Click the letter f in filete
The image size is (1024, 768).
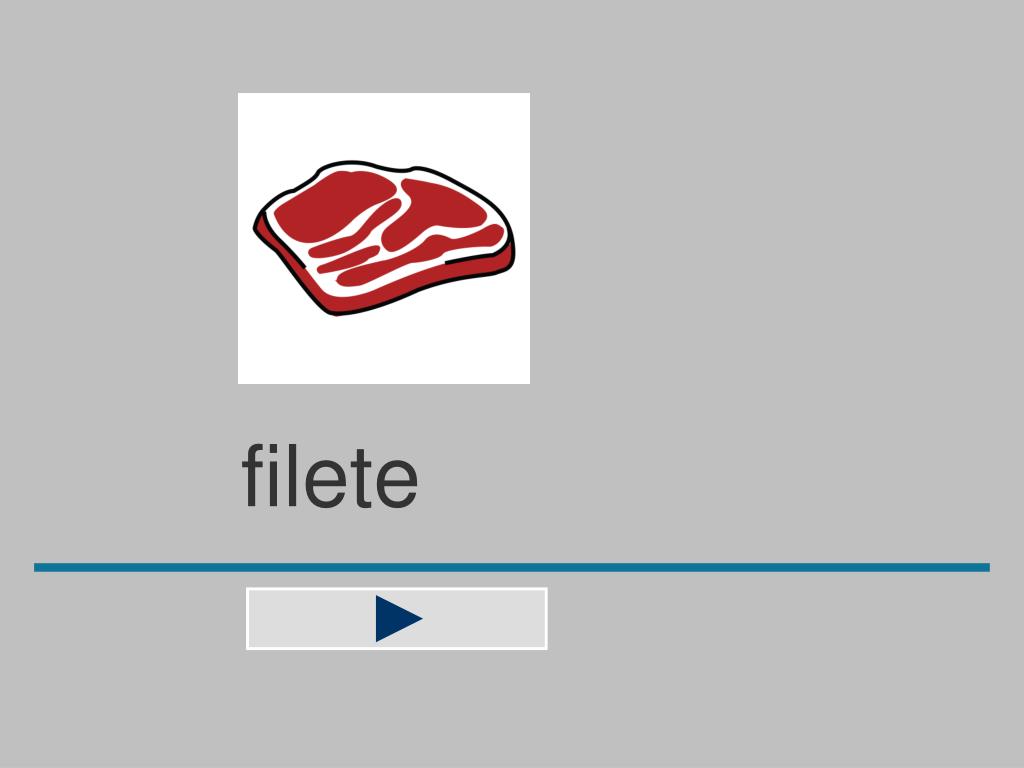click(x=252, y=475)
